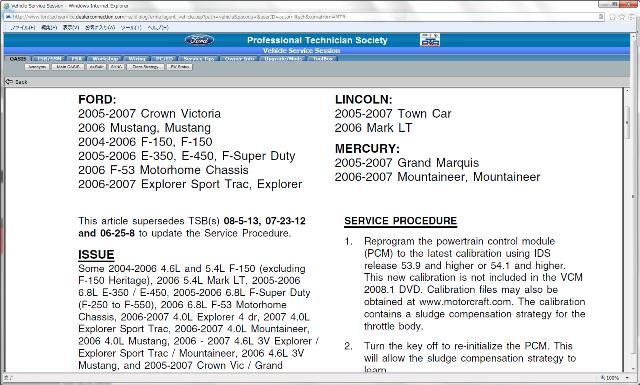Click the Vehicle Service Session subtitle
The height and width of the screenshot is (385, 640).
(x=301, y=51)
